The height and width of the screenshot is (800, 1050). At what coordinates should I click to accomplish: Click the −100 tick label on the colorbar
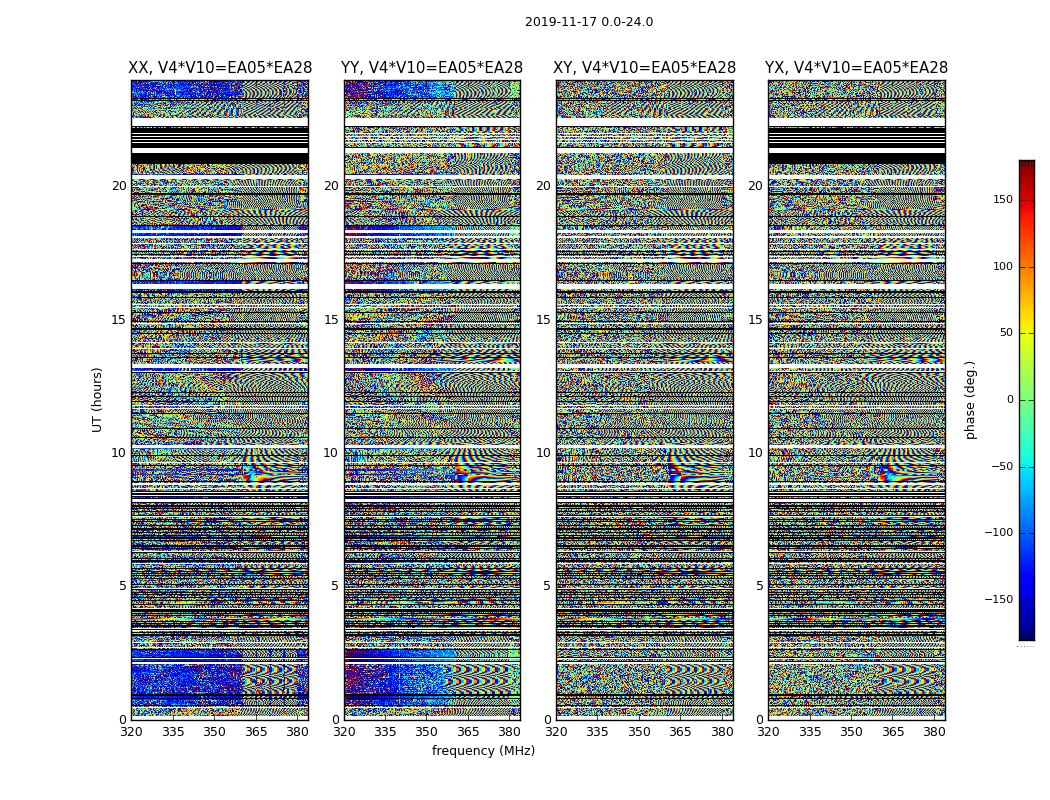(998, 533)
